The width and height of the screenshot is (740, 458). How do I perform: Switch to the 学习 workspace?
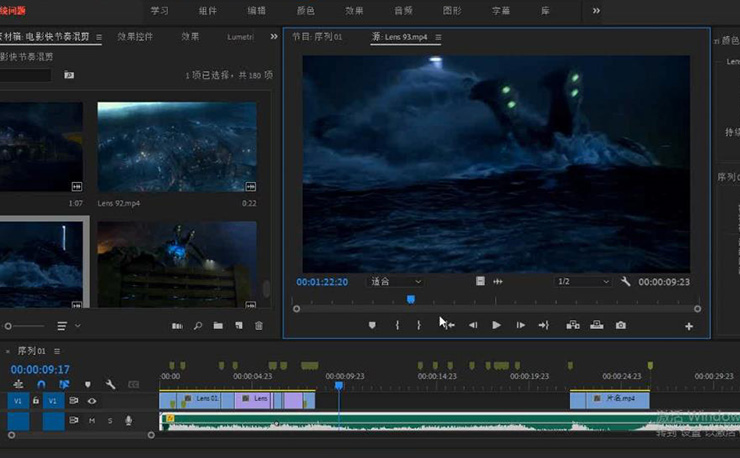click(x=160, y=10)
